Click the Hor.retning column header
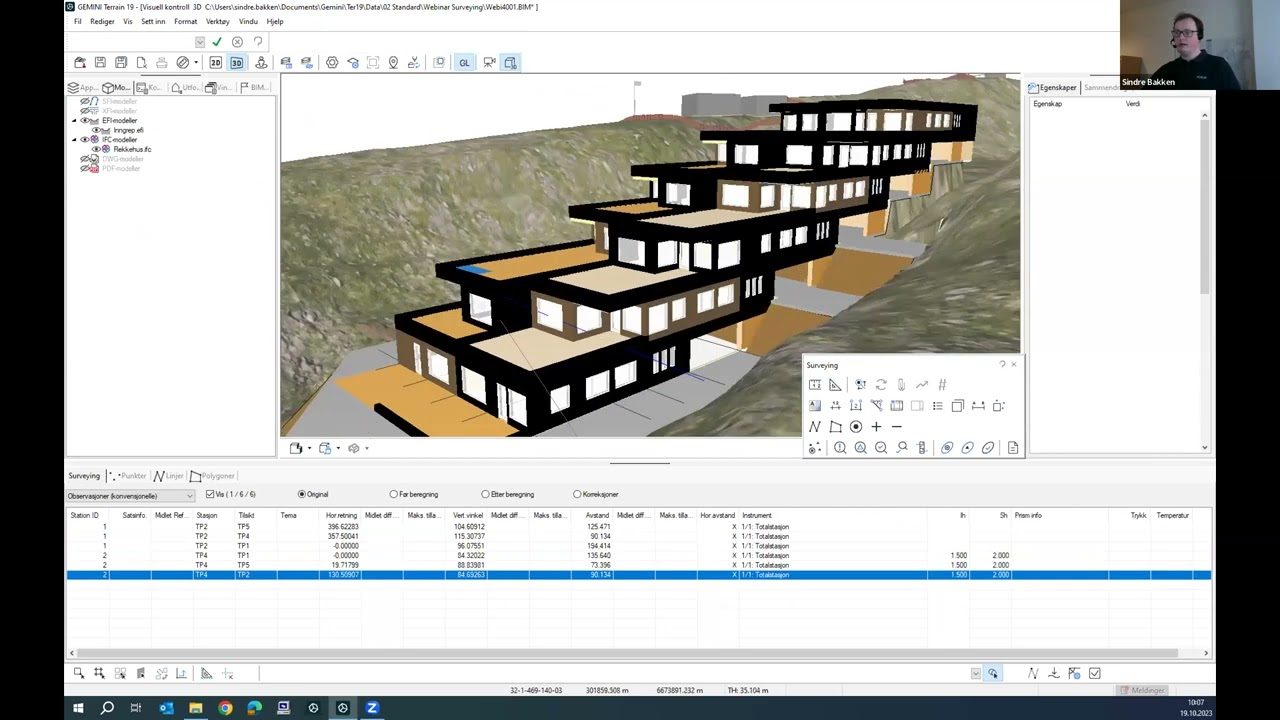 (x=342, y=515)
